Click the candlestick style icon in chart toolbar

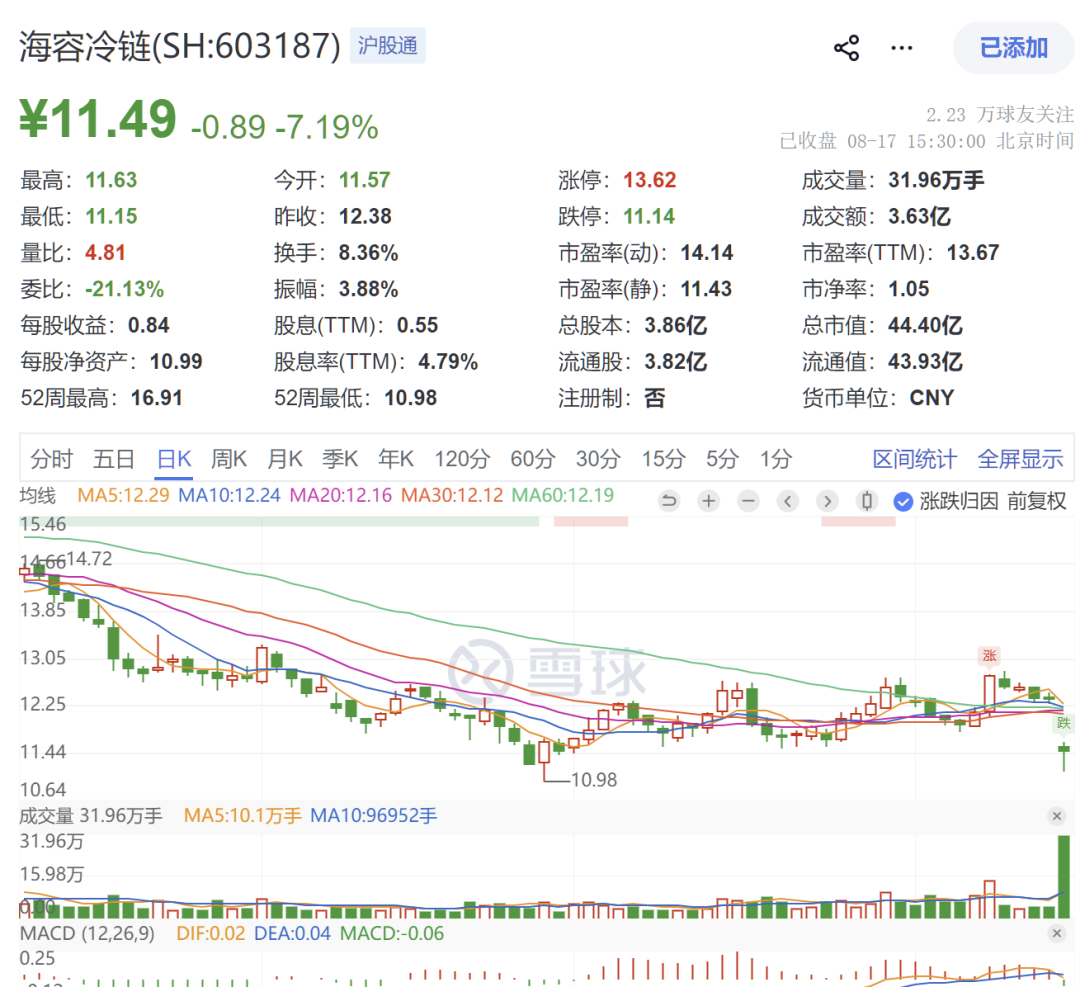point(867,501)
